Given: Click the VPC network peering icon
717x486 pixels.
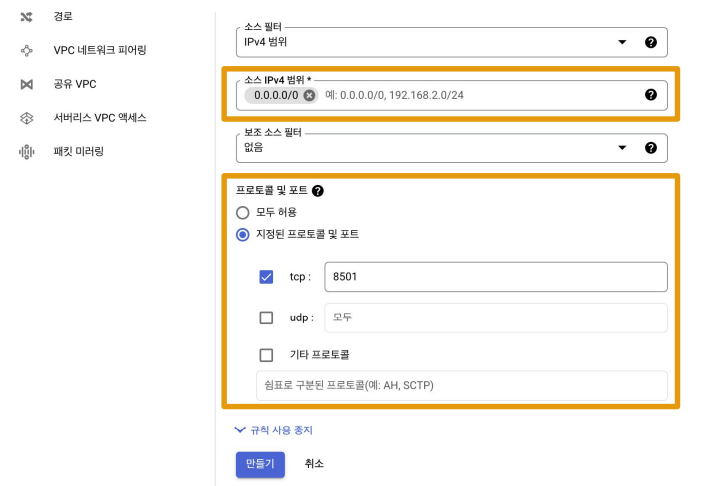Looking at the screenshot, I should pyautogui.click(x=27, y=51).
